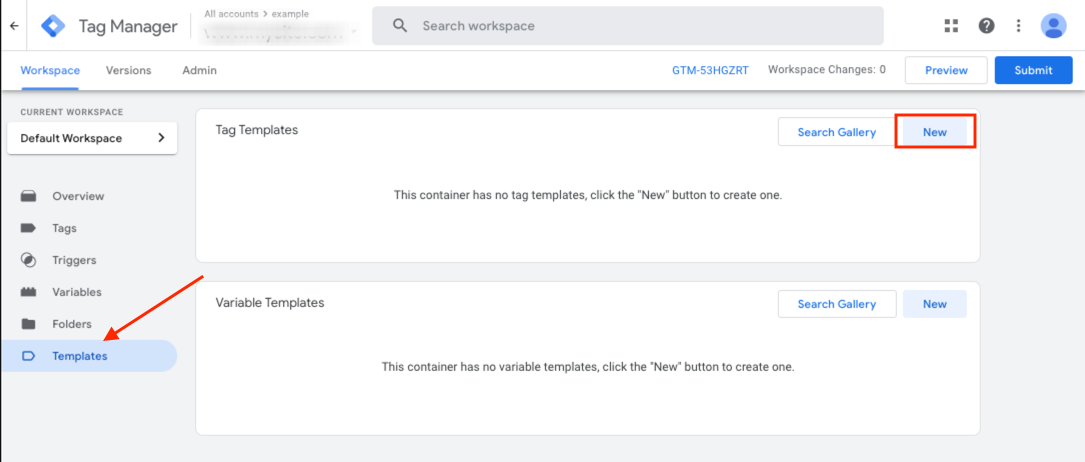Click the Overview icon in sidebar
Screen dimensions: 1085x462
coord(29,196)
